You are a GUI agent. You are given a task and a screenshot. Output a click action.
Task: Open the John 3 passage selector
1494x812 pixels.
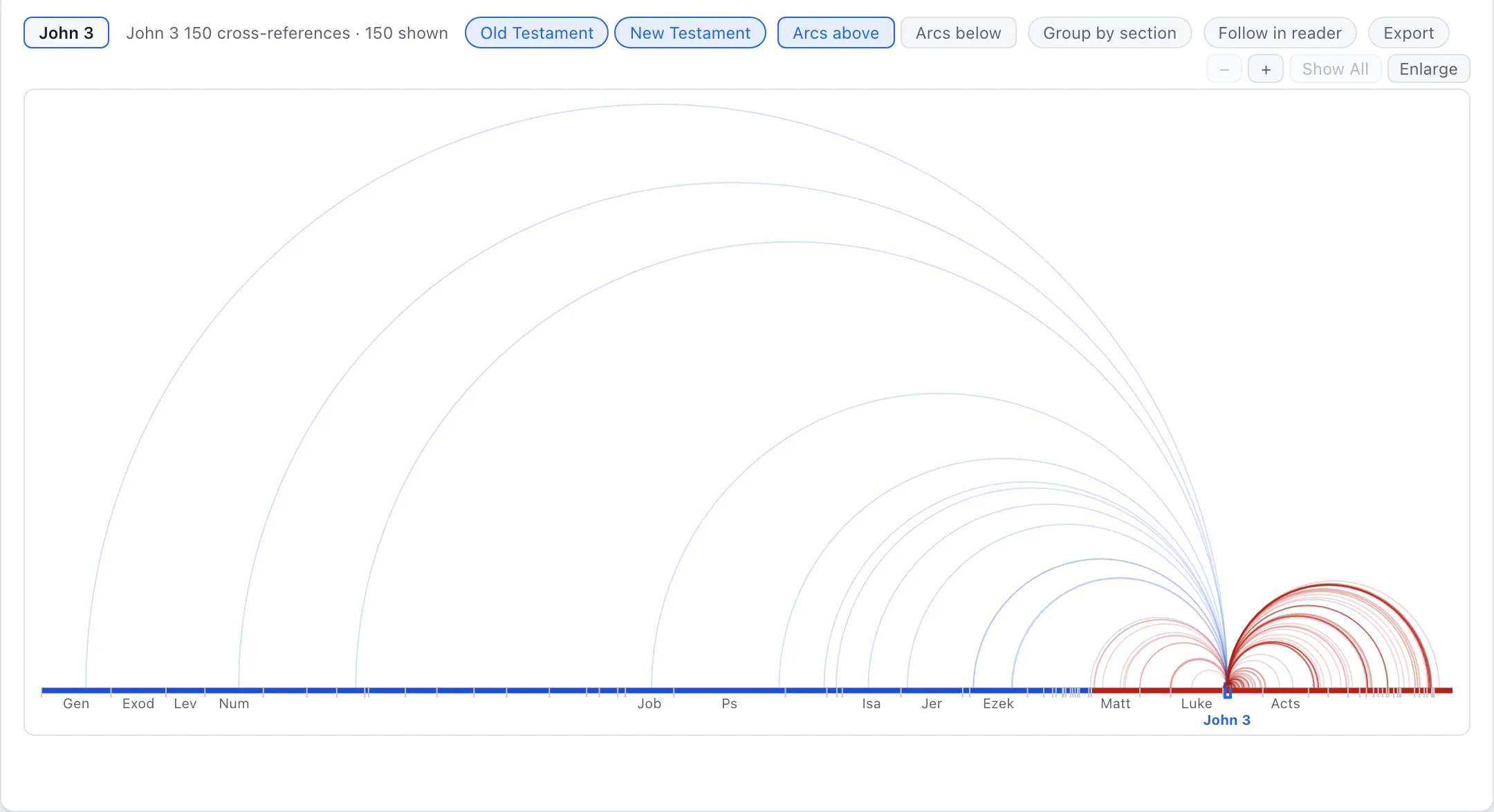coord(66,33)
